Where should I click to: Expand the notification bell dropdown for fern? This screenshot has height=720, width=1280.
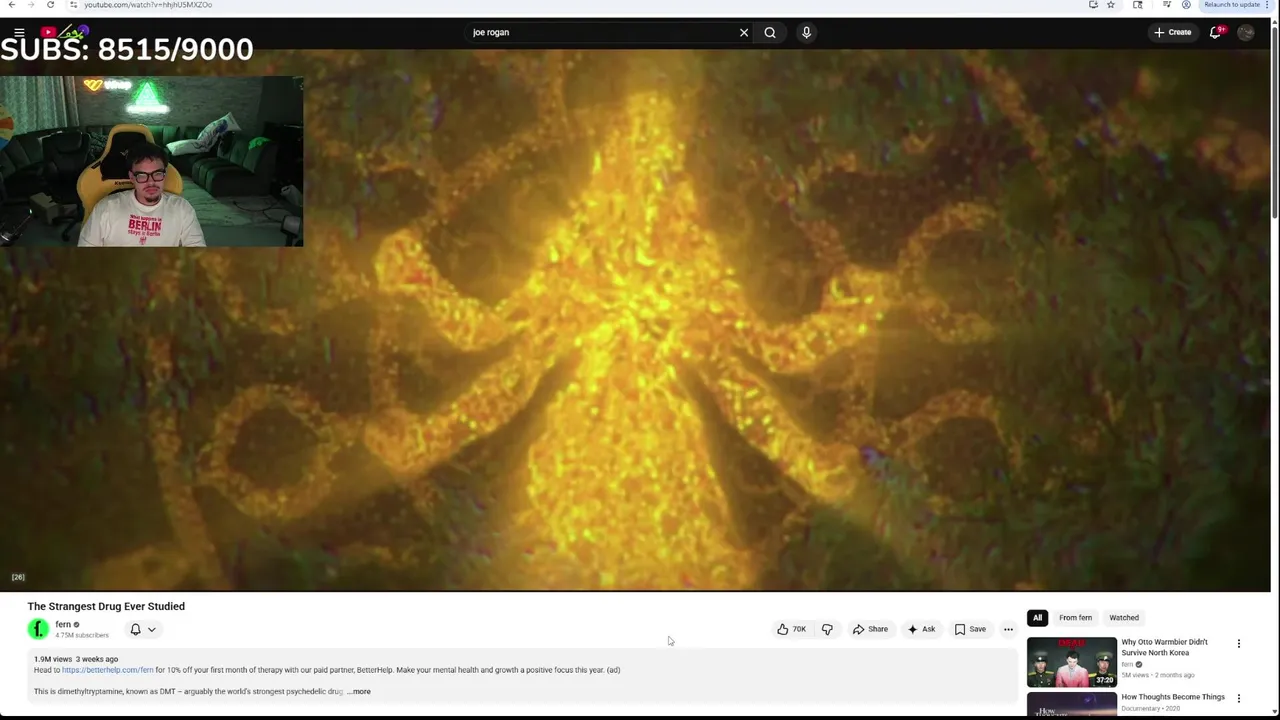[143, 629]
